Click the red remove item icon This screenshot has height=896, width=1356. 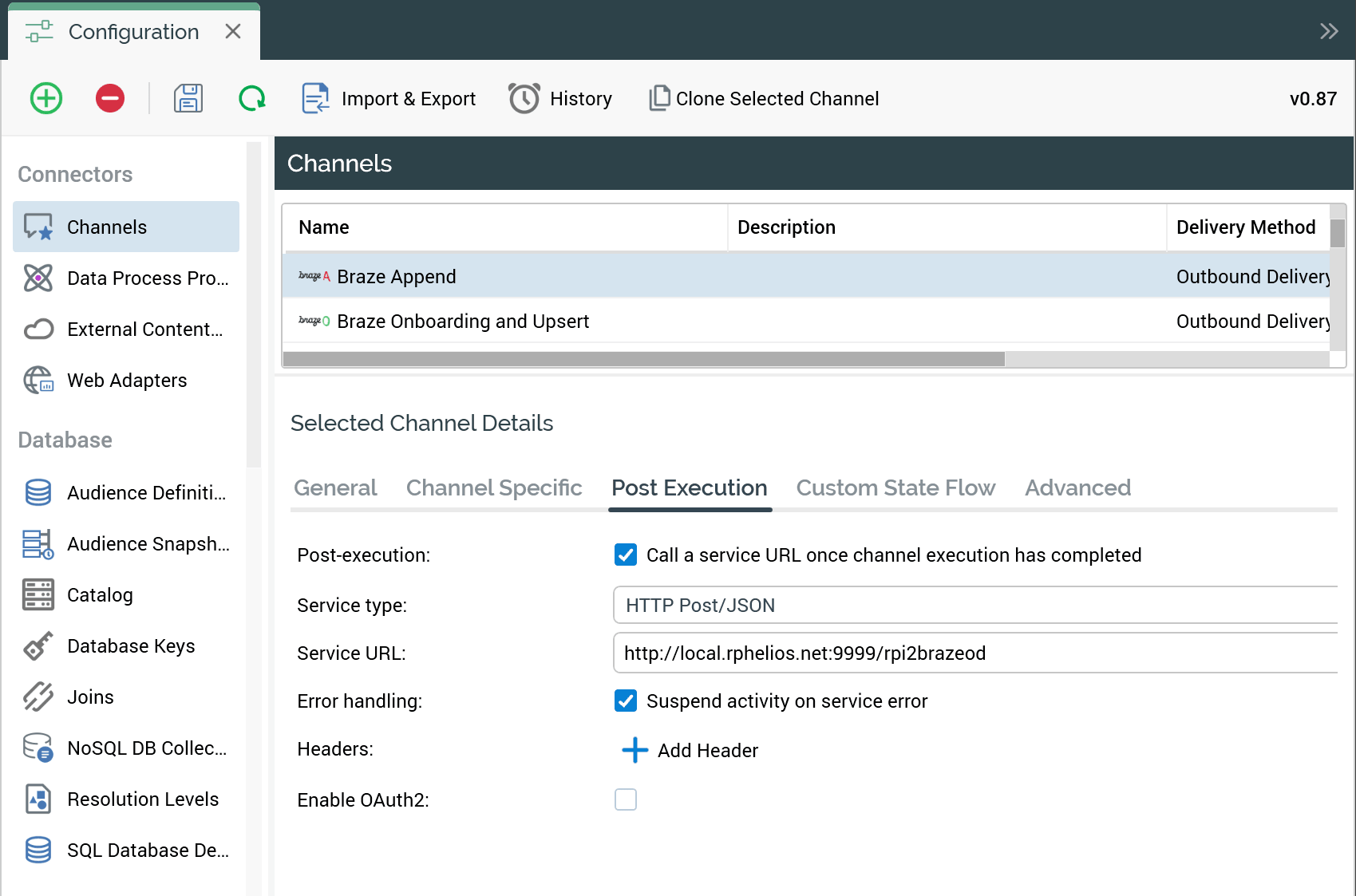tap(110, 98)
